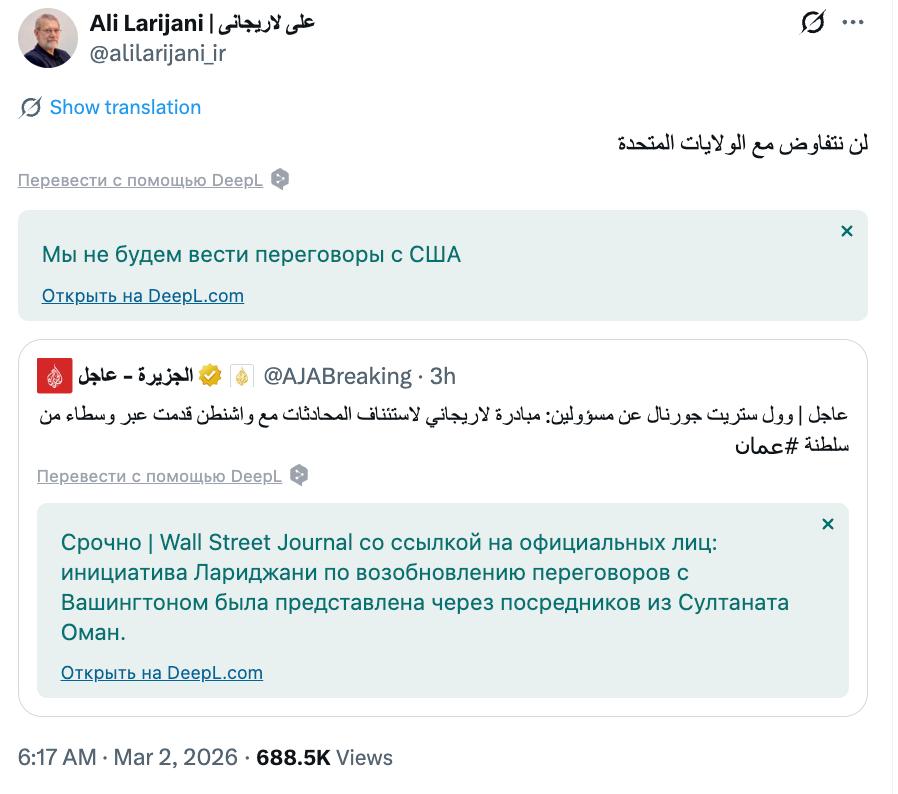This screenshot has height=794, width=898.
Task: Dismiss the first Russian translation box
Action: point(847,230)
